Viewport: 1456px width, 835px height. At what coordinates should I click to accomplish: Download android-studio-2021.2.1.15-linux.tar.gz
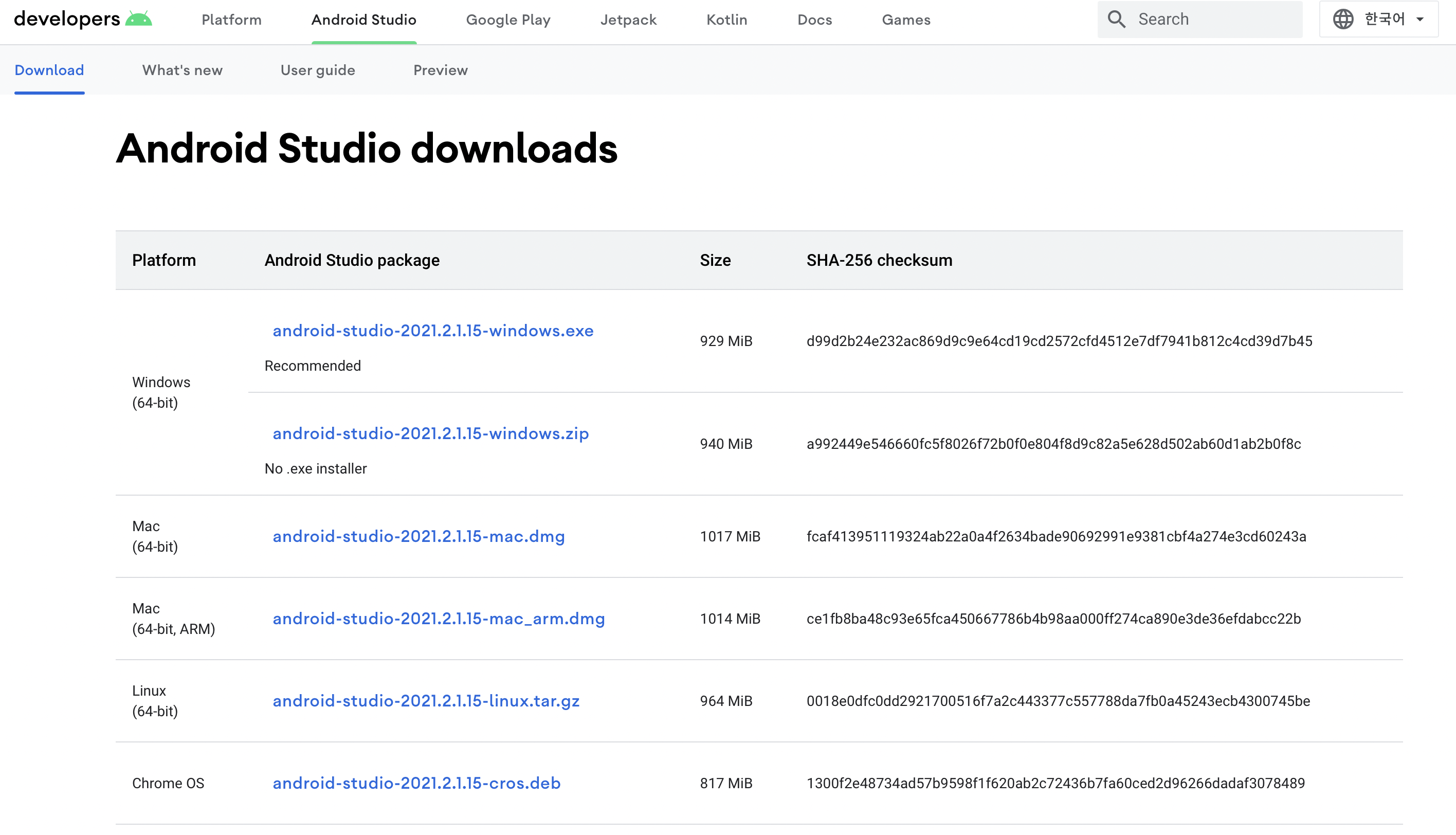[x=426, y=701]
